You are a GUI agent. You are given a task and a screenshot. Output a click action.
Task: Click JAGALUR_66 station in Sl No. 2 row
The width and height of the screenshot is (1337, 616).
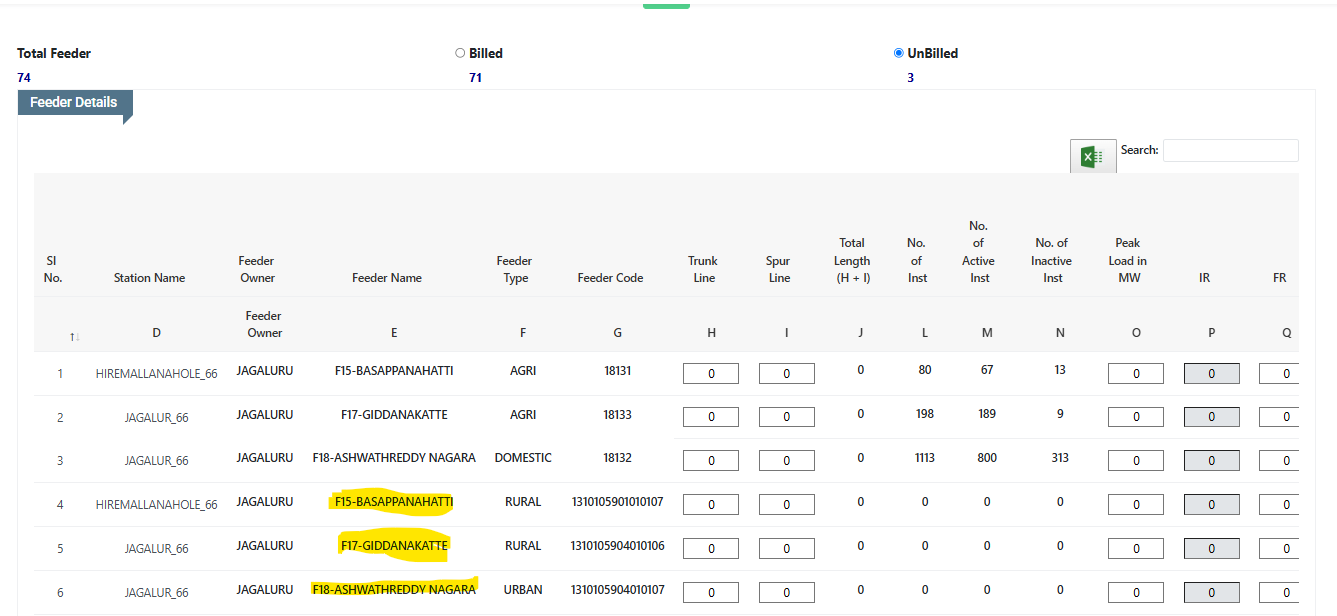pos(156,418)
